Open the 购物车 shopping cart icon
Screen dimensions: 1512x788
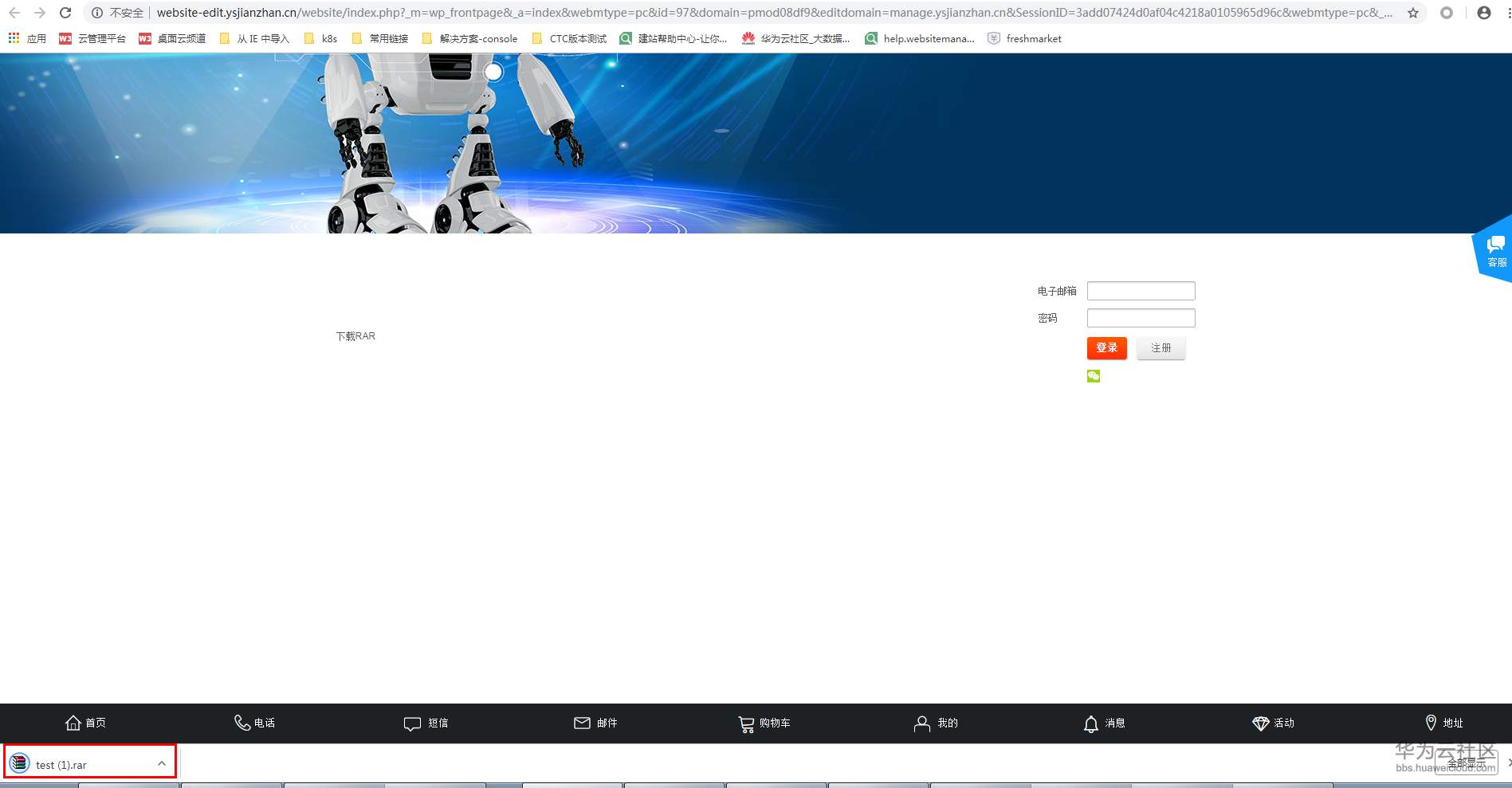[764, 723]
